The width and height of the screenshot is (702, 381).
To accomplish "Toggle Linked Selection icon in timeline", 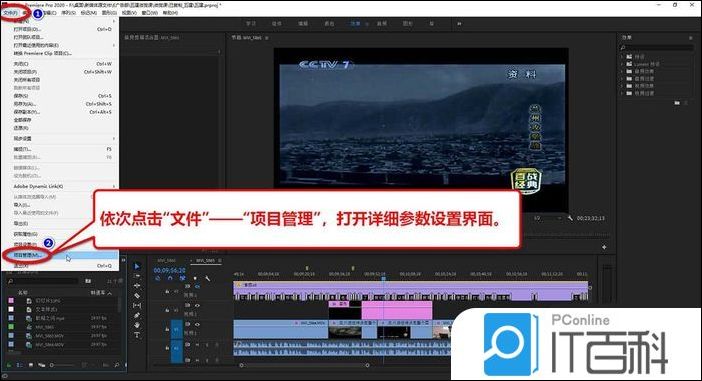I will pyautogui.click(x=182, y=278).
